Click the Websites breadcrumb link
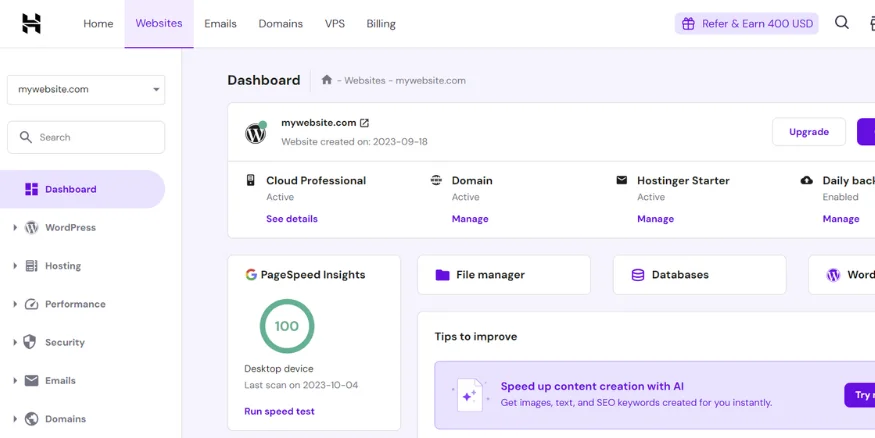 (x=365, y=80)
